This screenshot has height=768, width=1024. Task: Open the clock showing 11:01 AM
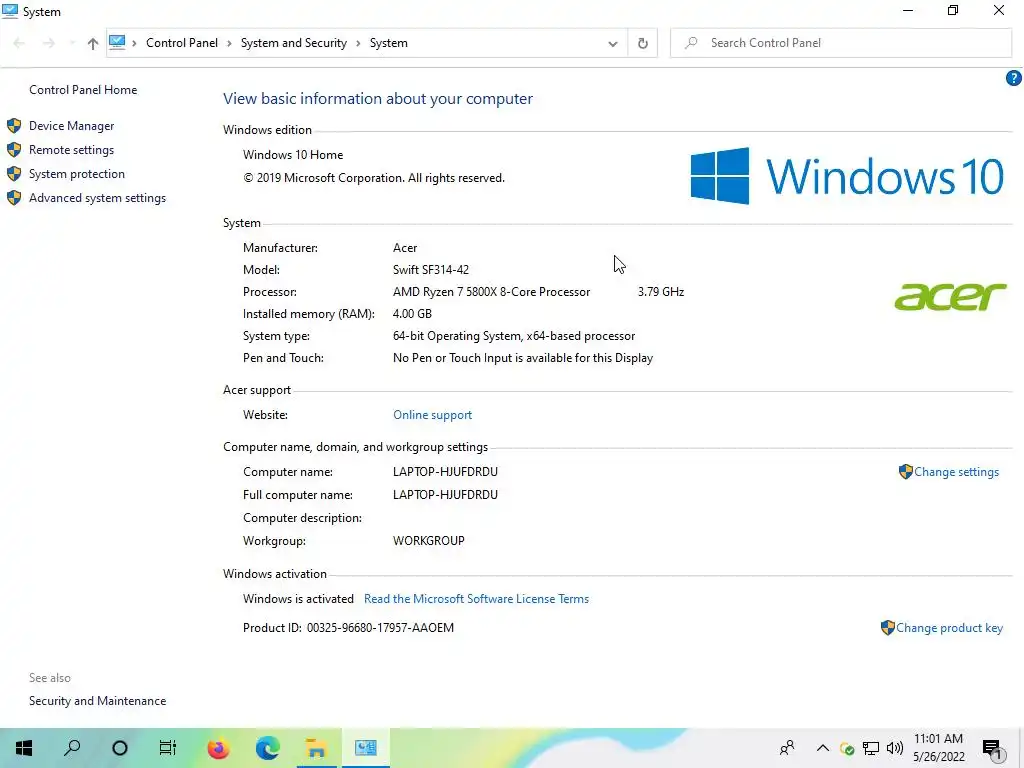coord(938,748)
